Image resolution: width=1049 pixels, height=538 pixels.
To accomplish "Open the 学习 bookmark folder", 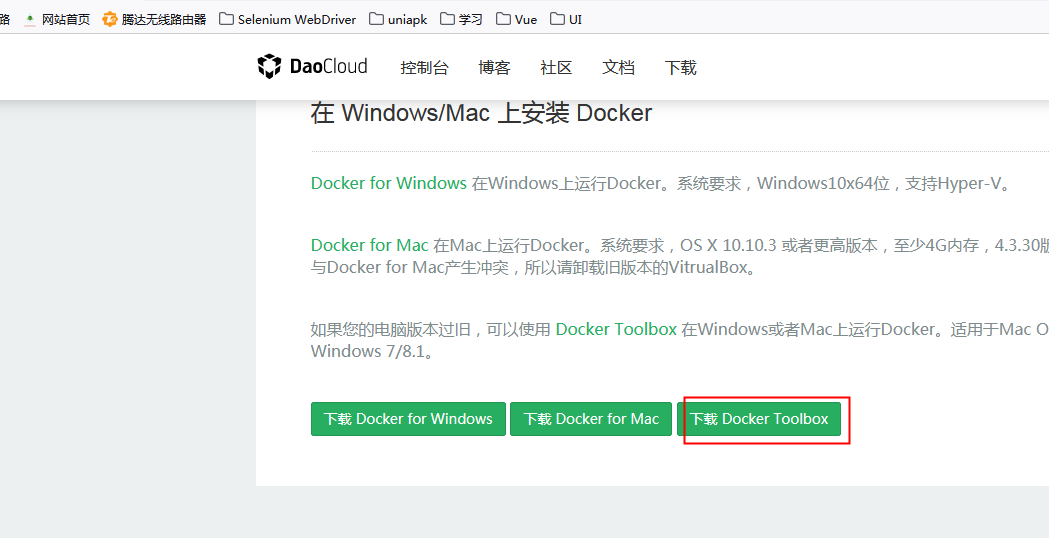I will tap(462, 19).
